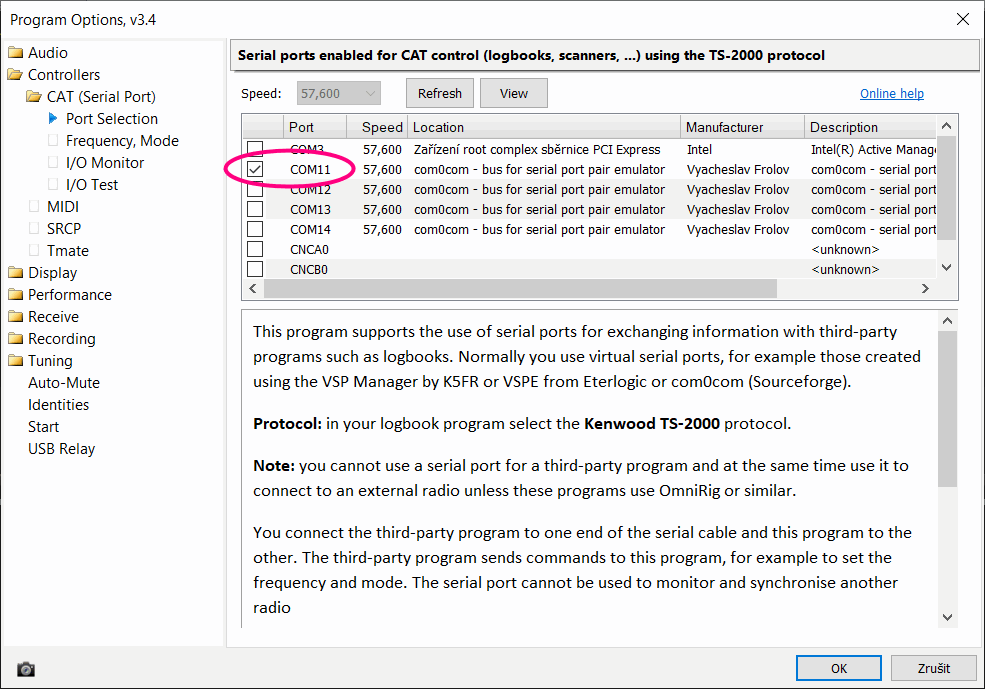
Task: Sort by the Port column header
Action: pyautogui.click(x=315, y=127)
